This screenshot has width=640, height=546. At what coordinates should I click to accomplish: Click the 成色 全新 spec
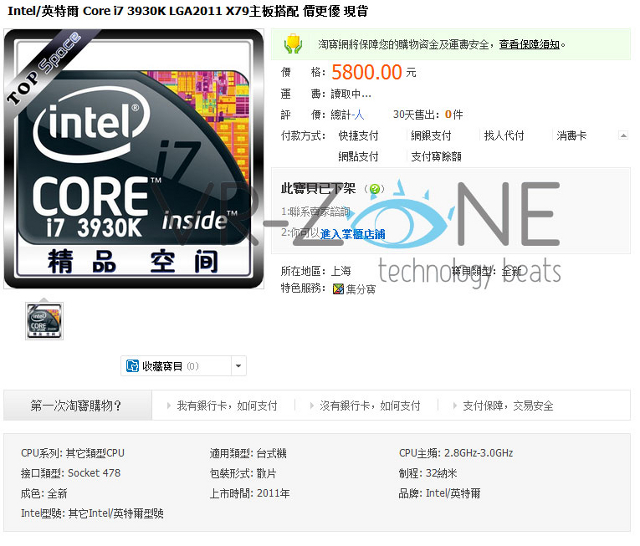coord(44,493)
